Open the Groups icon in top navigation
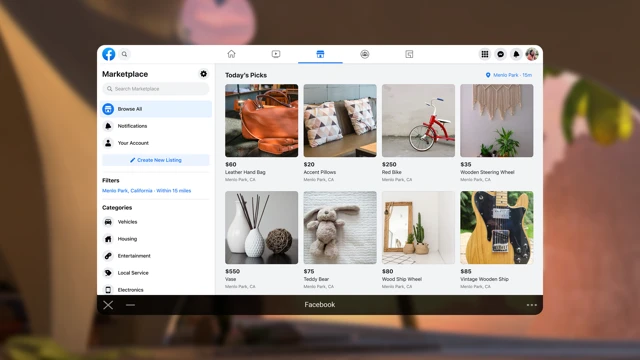Viewport: 640px width, 360px height. point(365,54)
